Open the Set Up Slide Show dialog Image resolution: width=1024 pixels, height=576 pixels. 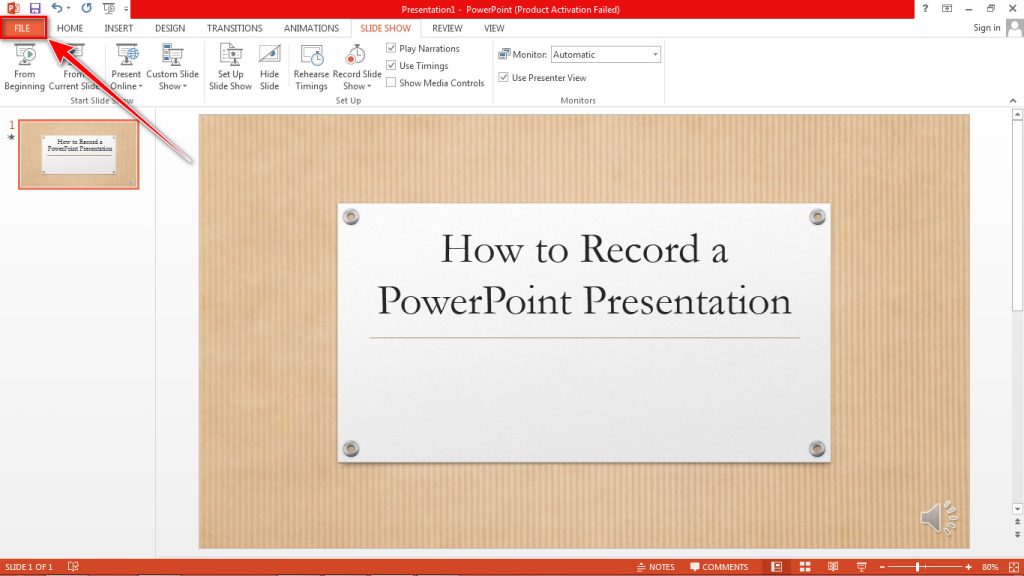230,65
